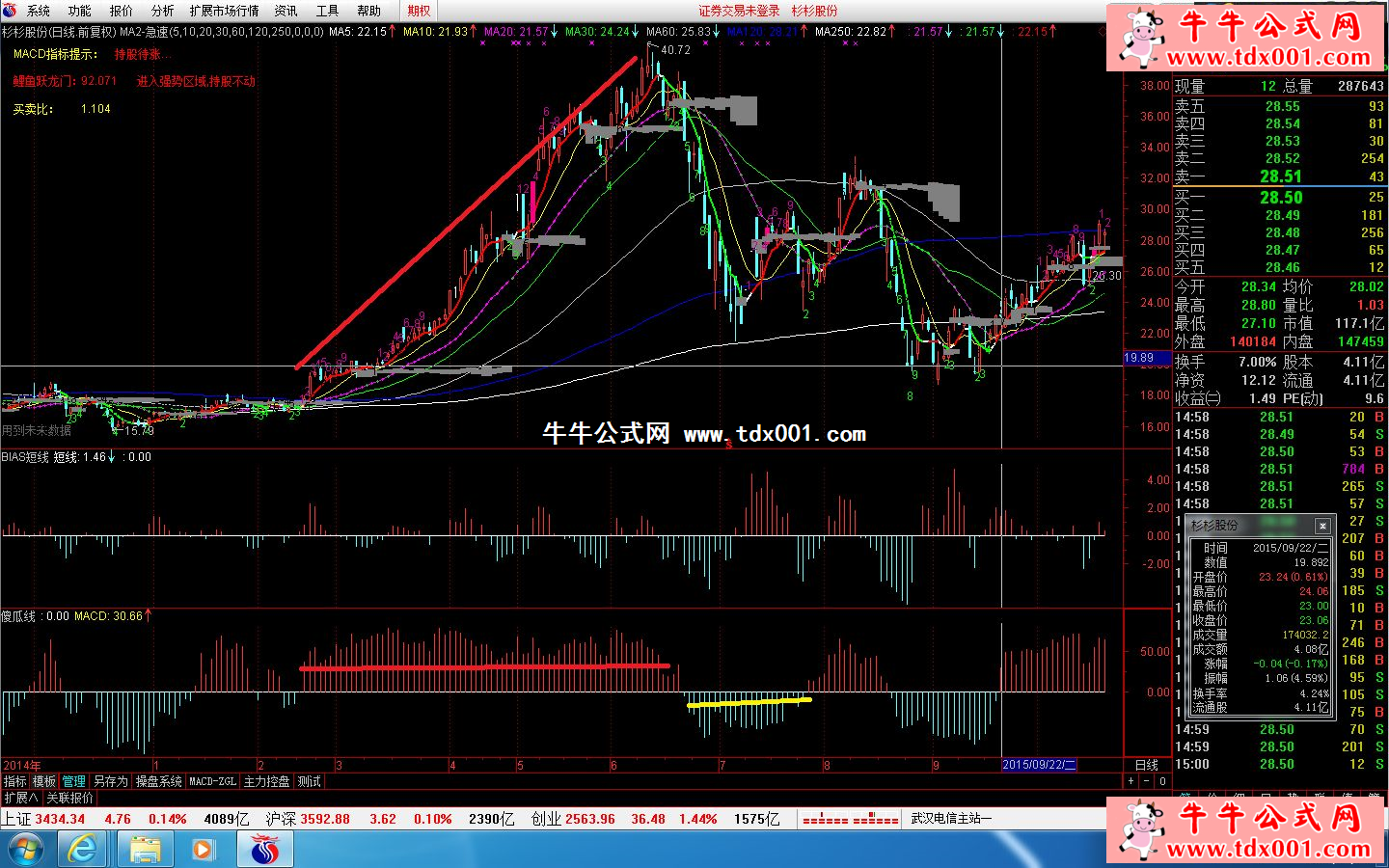Click the 关联报价 button
This screenshot has height=868, width=1389.
point(69,798)
